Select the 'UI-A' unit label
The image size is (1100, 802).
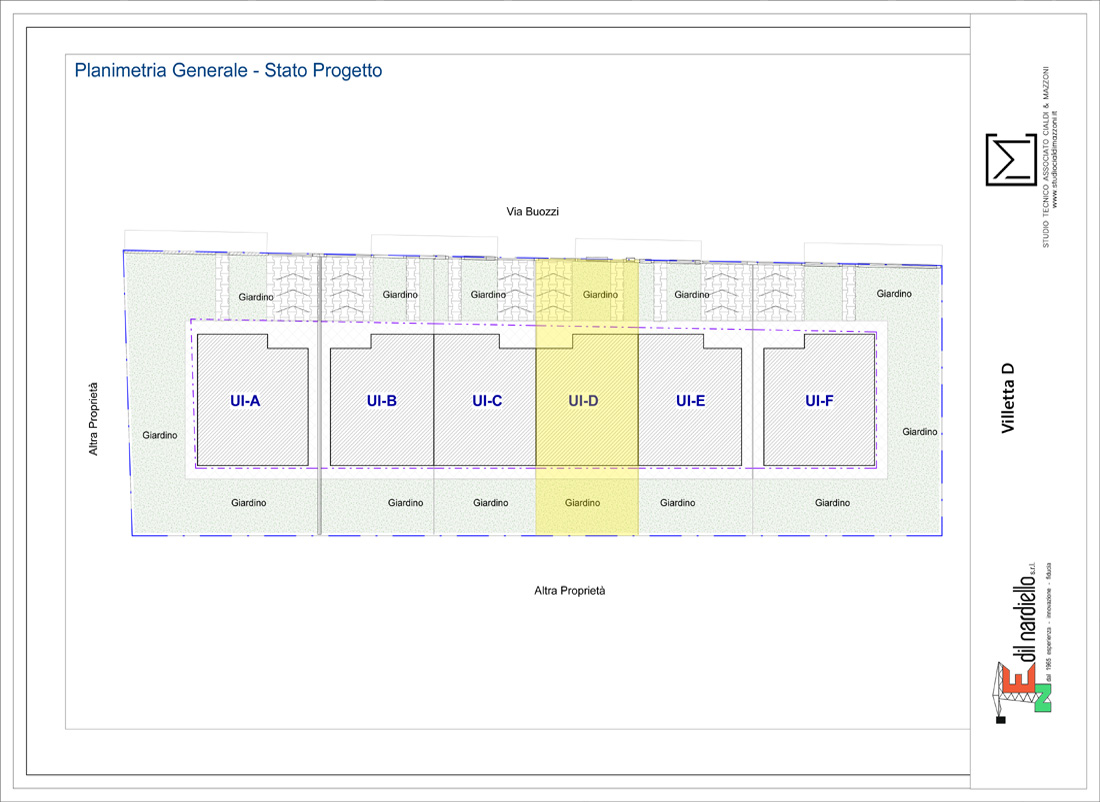[x=245, y=401]
